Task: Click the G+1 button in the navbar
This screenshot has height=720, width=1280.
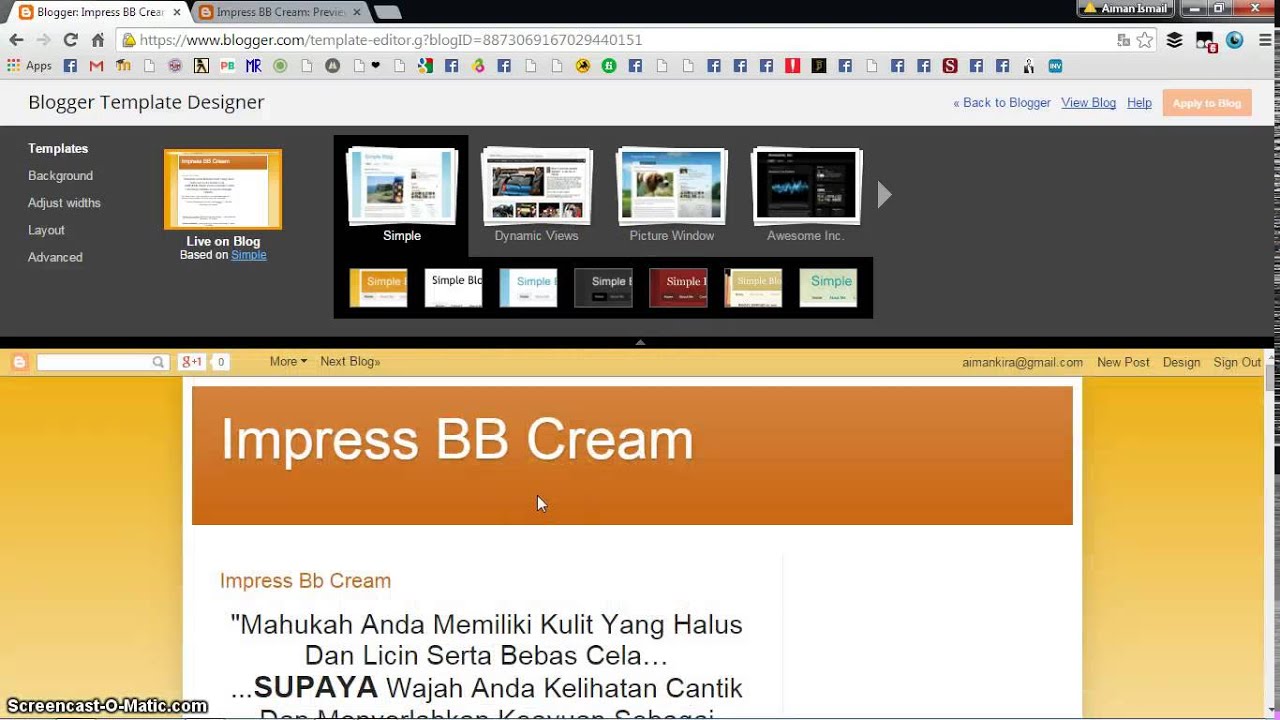Action: (191, 362)
